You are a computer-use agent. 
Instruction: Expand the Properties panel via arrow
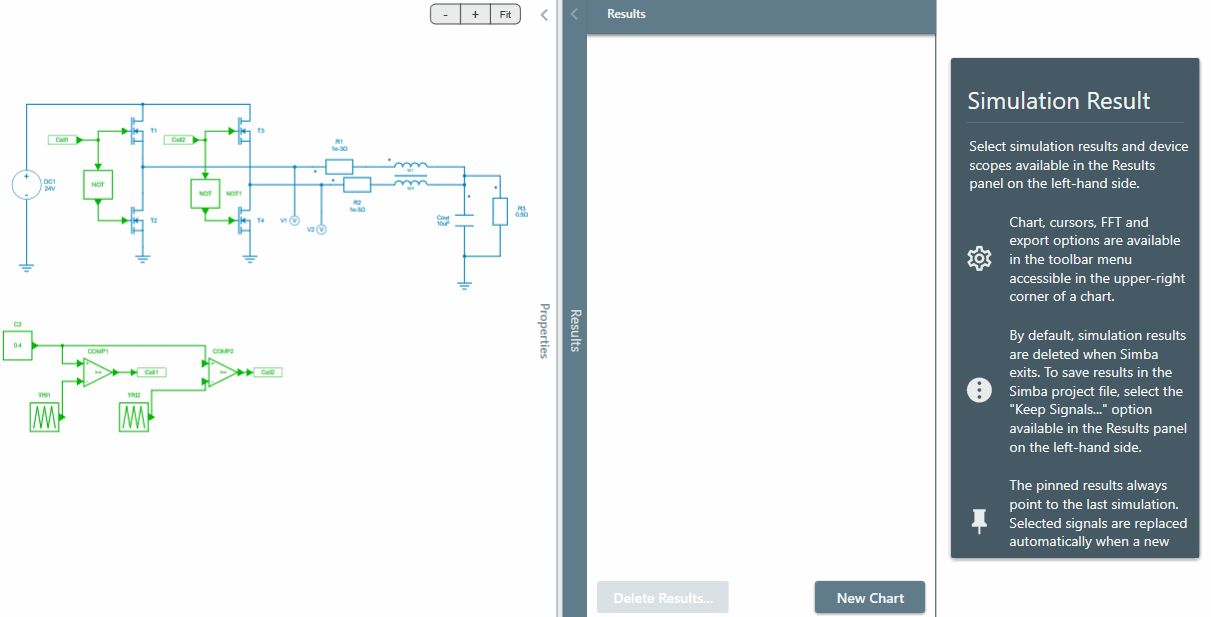click(544, 14)
